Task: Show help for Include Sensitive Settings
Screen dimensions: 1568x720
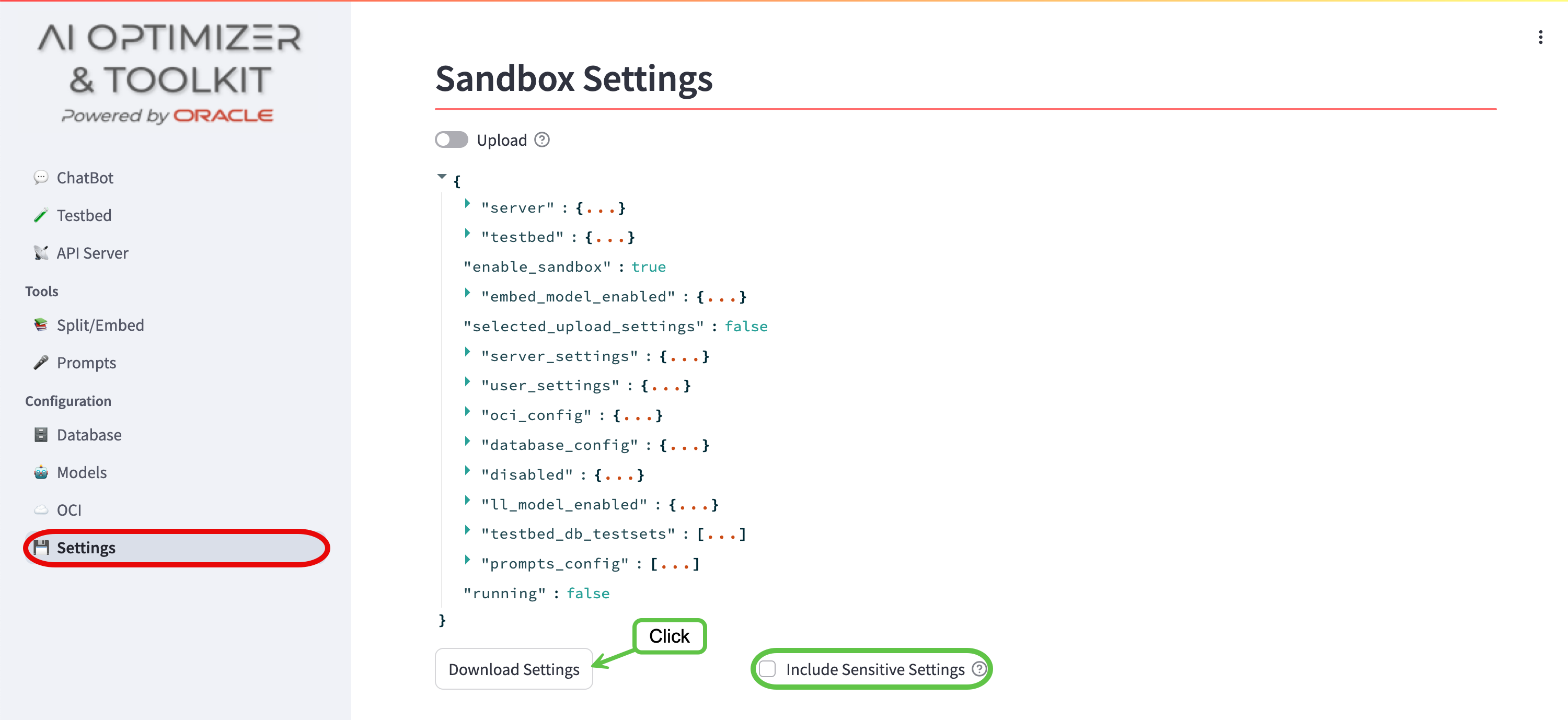Action: pos(979,669)
